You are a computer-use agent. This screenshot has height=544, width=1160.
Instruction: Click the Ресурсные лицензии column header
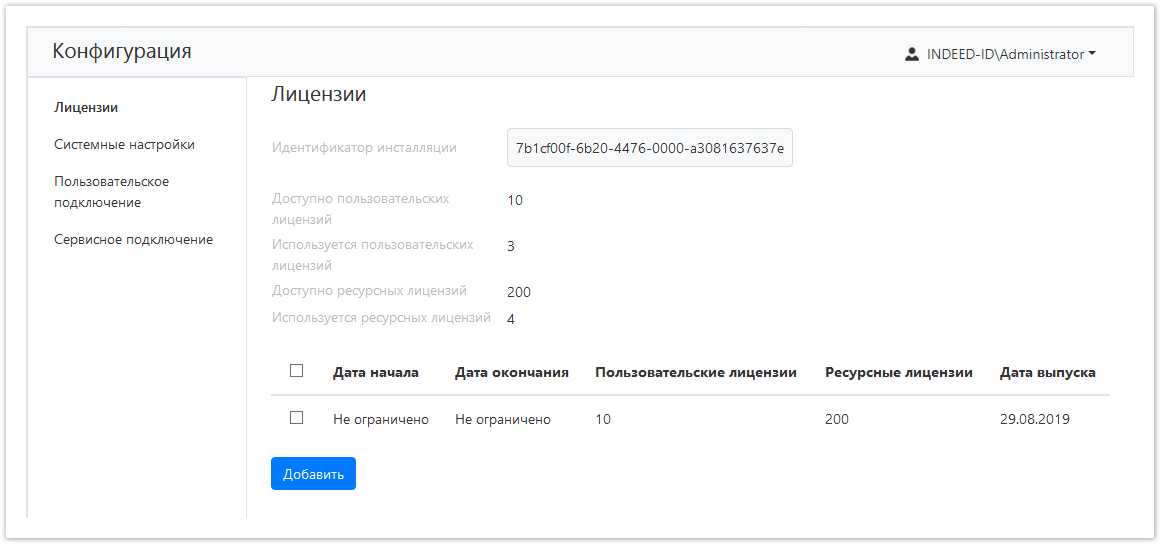tap(898, 372)
